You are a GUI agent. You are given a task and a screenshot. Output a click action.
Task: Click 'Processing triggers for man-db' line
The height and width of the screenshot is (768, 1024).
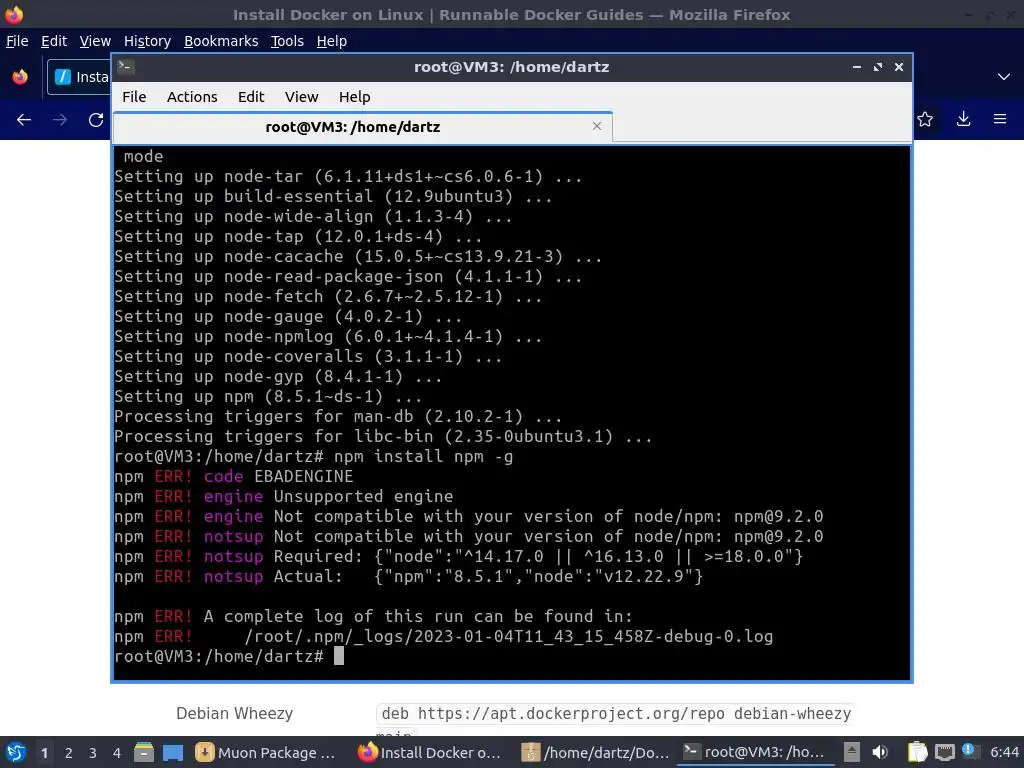point(338,417)
